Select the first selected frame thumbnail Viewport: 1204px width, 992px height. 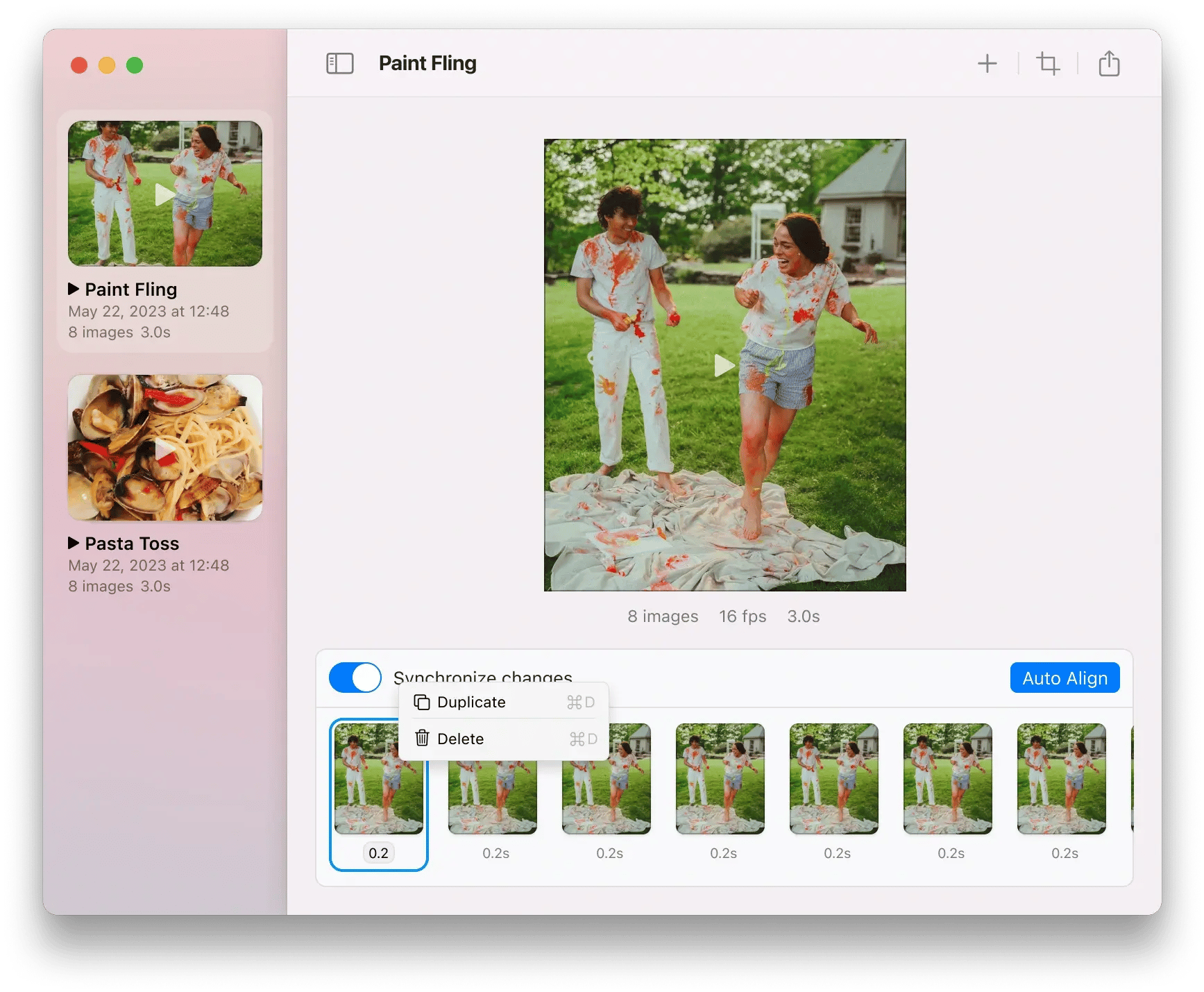[378, 795]
